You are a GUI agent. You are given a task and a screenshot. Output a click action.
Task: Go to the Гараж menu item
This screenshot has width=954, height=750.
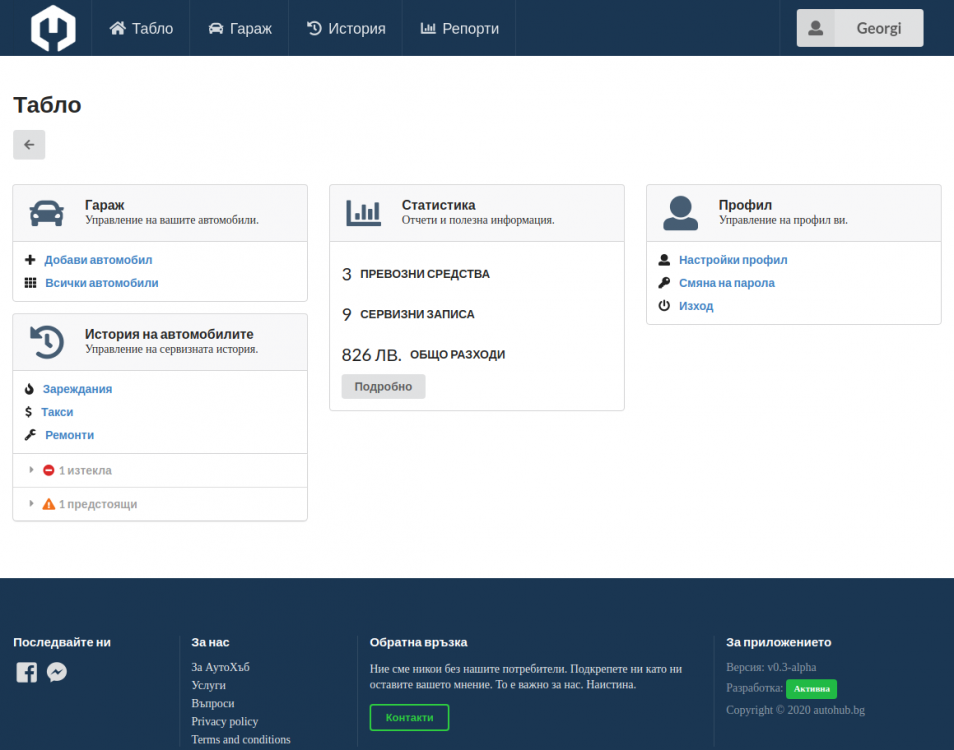click(x=240, y=28)
